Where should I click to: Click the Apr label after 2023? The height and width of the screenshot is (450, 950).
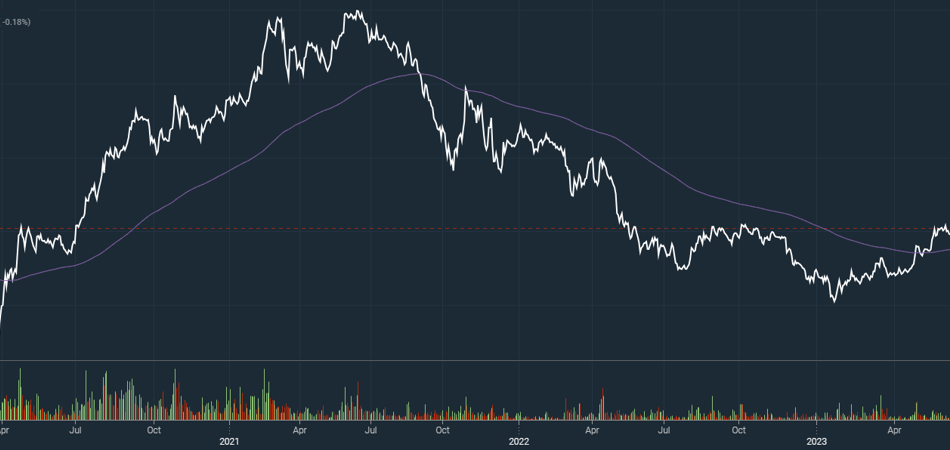pos(893,431)
